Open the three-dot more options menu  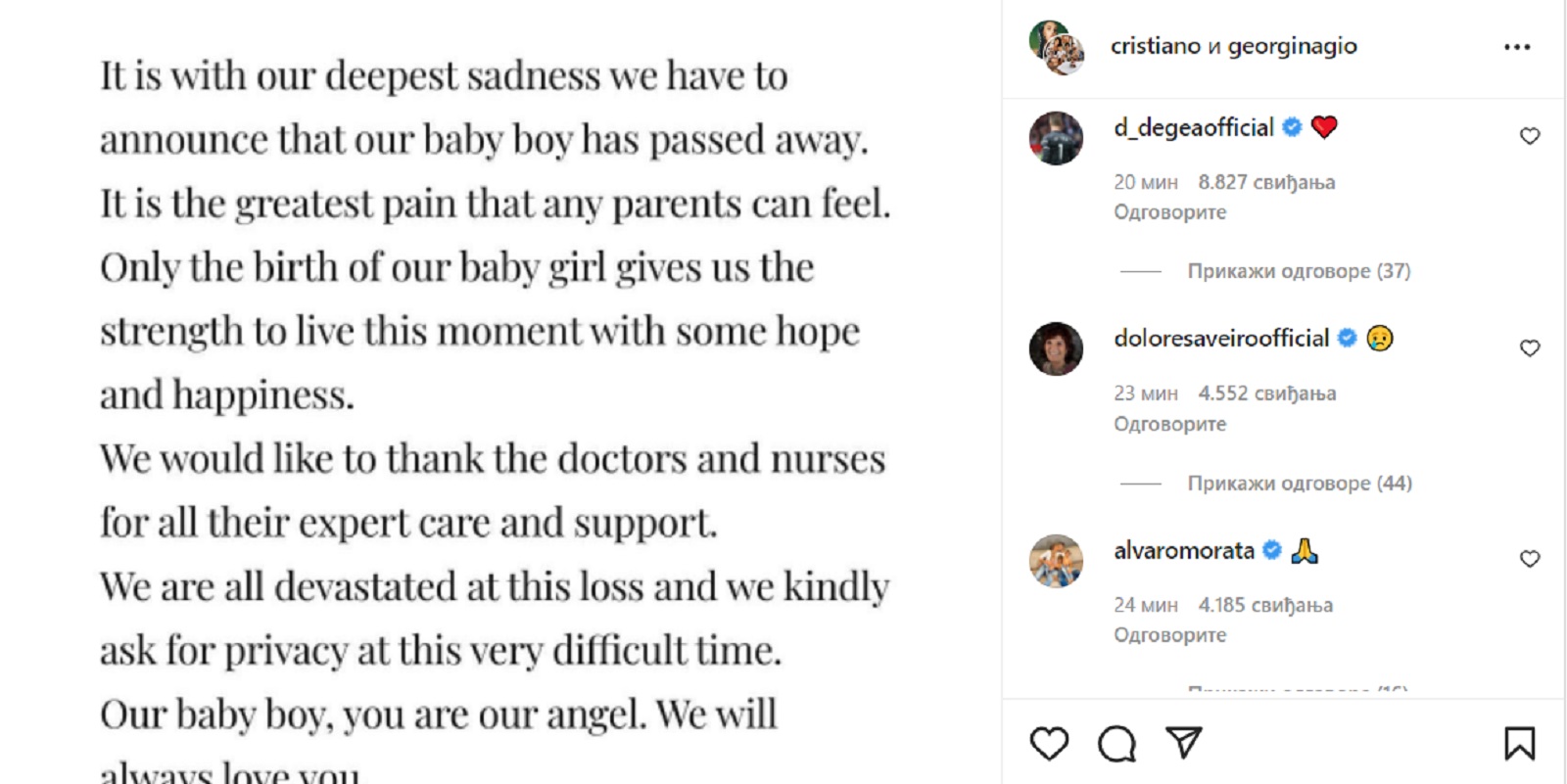pos(1517,47)
